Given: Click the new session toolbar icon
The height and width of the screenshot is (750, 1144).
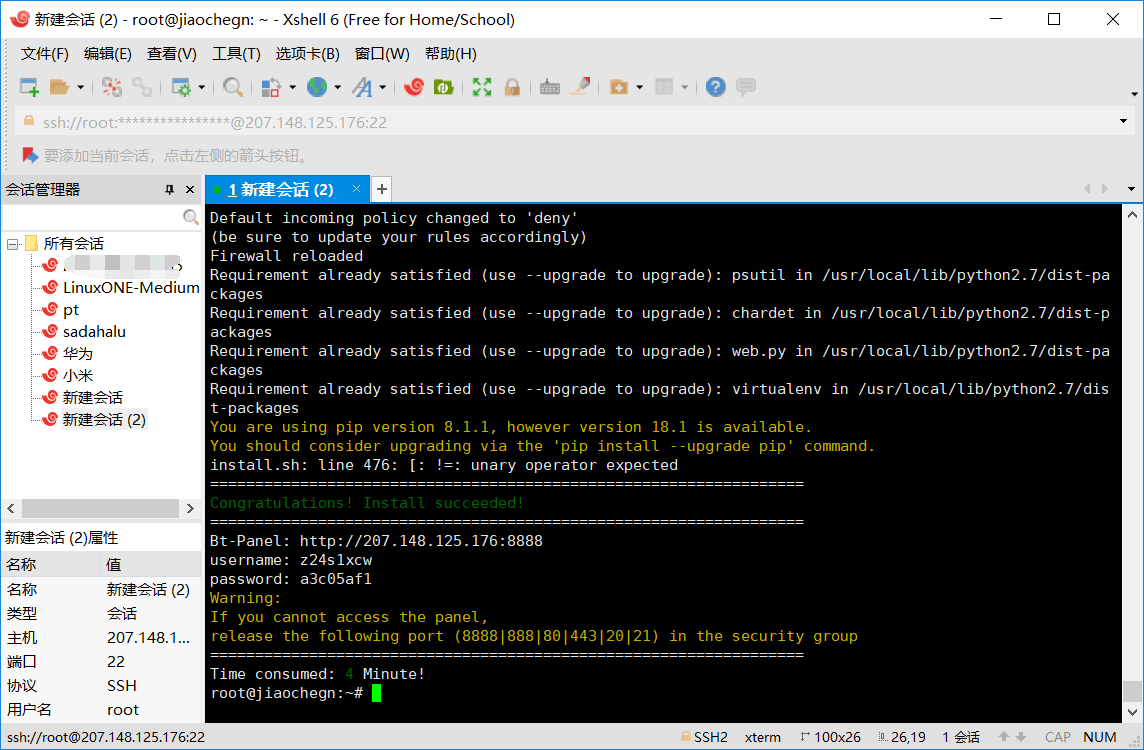Looking at the screenshot, I should [29, 87].
